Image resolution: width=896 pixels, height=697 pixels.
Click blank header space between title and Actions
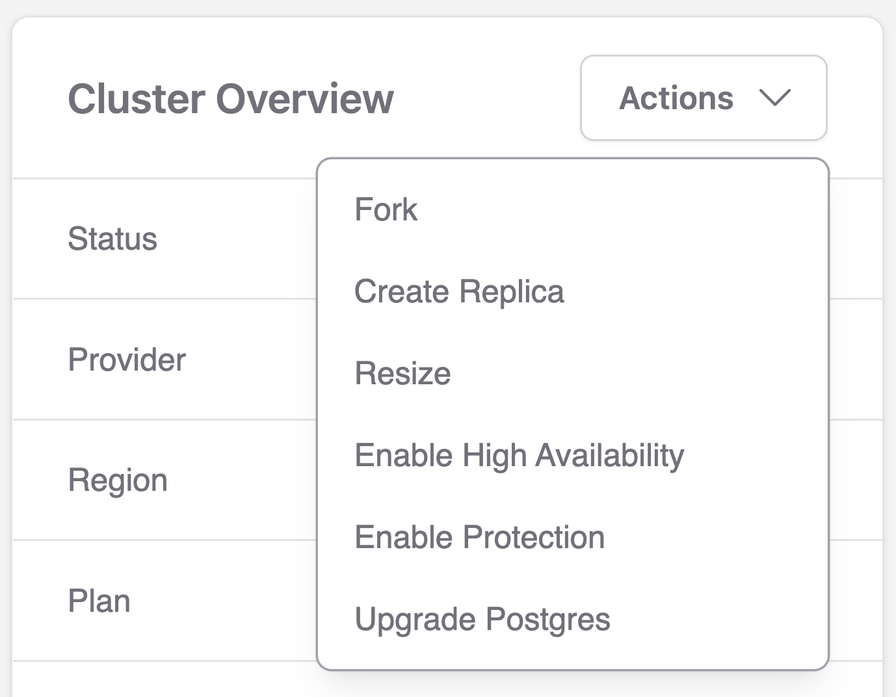[487, 98]
